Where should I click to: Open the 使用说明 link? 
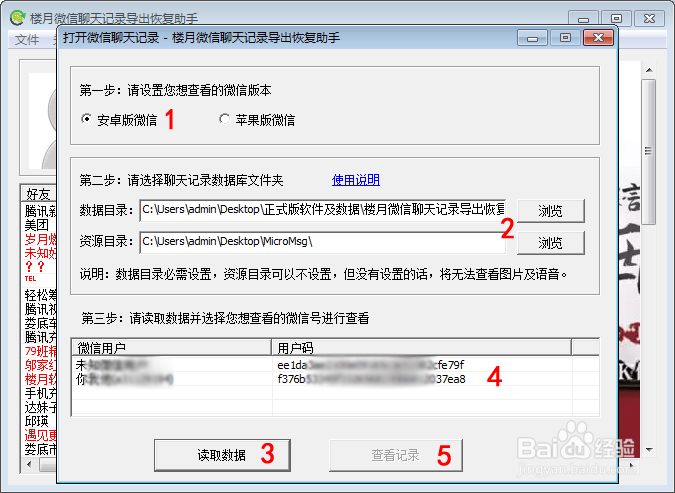coord(356,180)
